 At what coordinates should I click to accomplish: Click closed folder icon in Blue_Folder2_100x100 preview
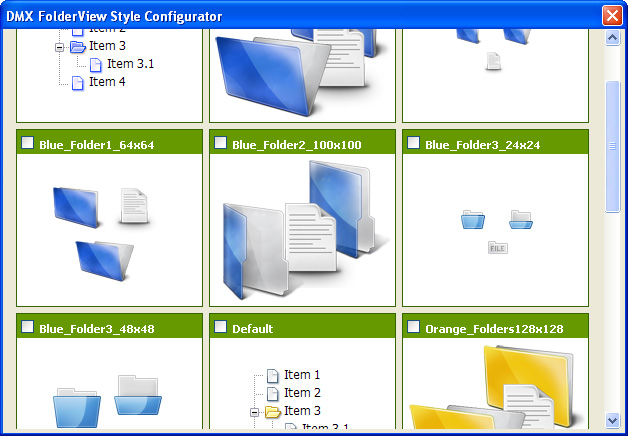(341, 209)
